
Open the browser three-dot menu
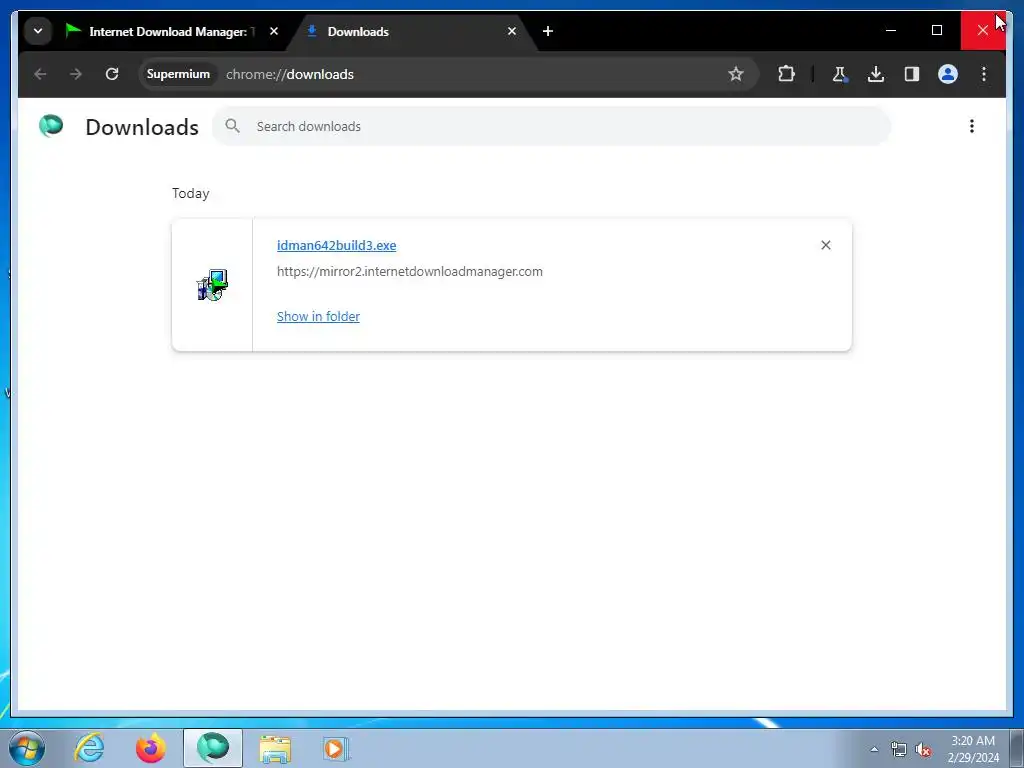pos(984,74)
